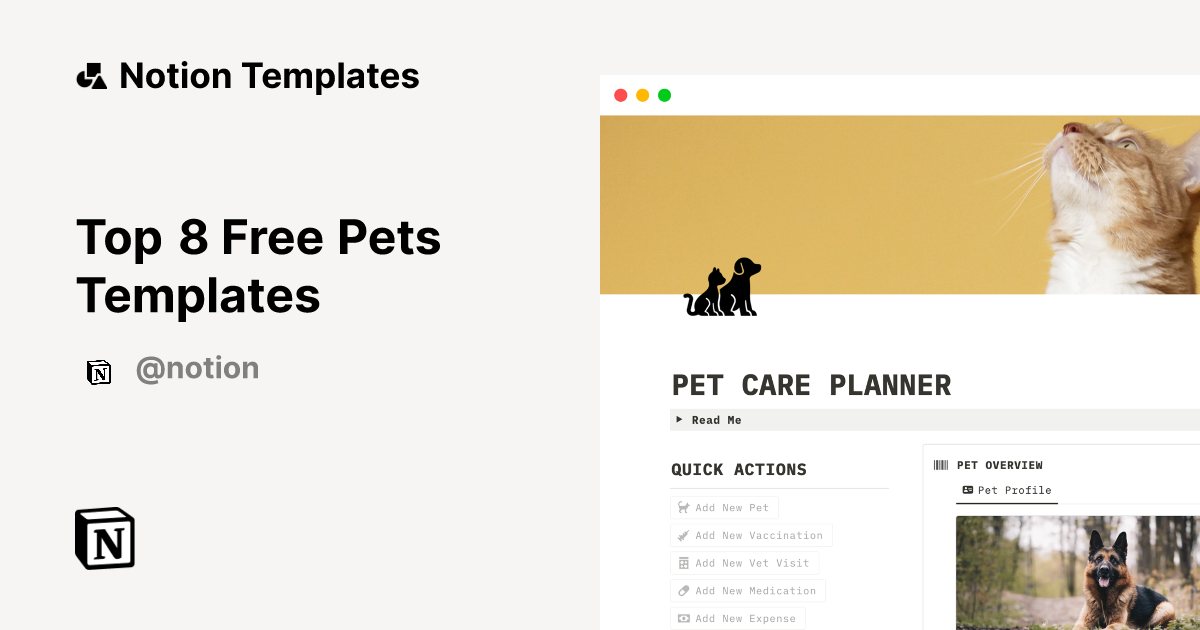
Task: Click the pill icon on Add New Medication
Action: coord(685,590)
